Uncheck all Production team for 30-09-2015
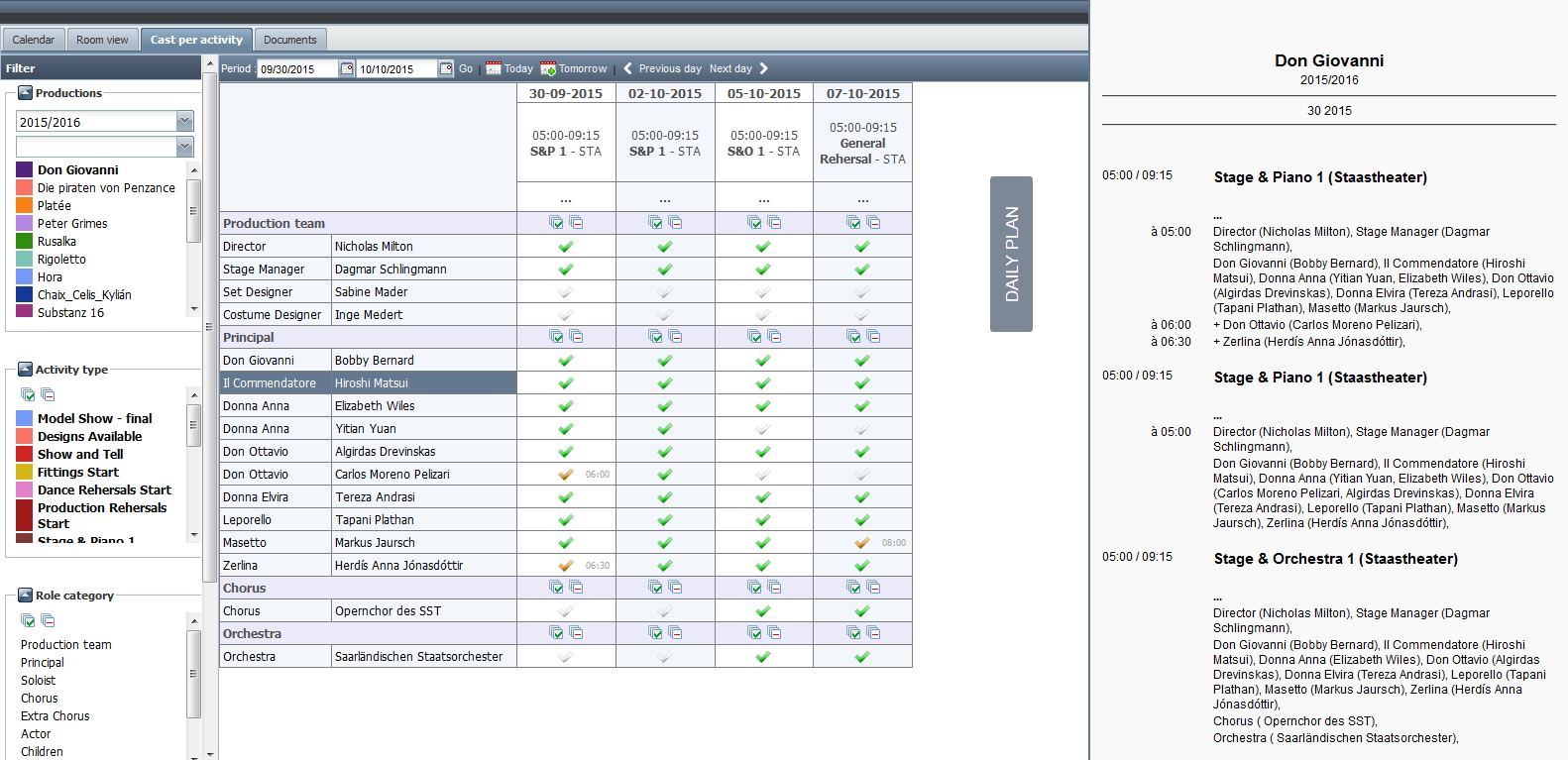The image size is (1568, 760). coord(576,223)
